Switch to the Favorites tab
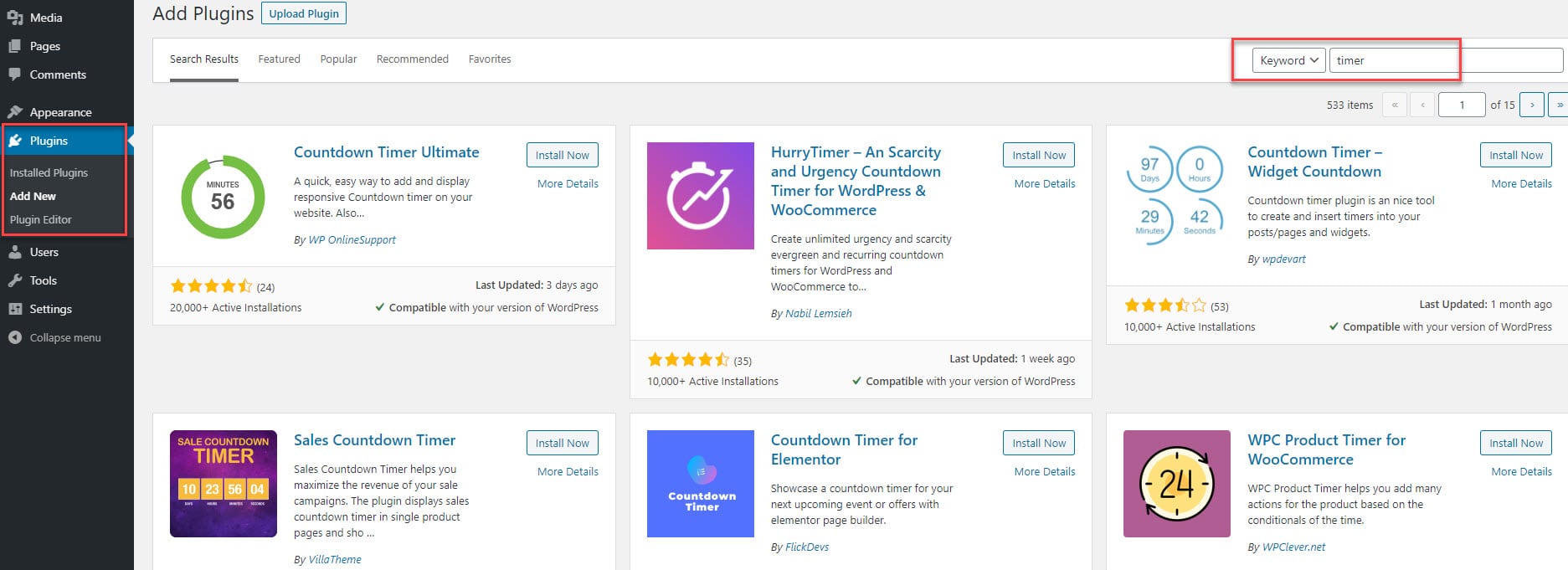 click(490, 59)
